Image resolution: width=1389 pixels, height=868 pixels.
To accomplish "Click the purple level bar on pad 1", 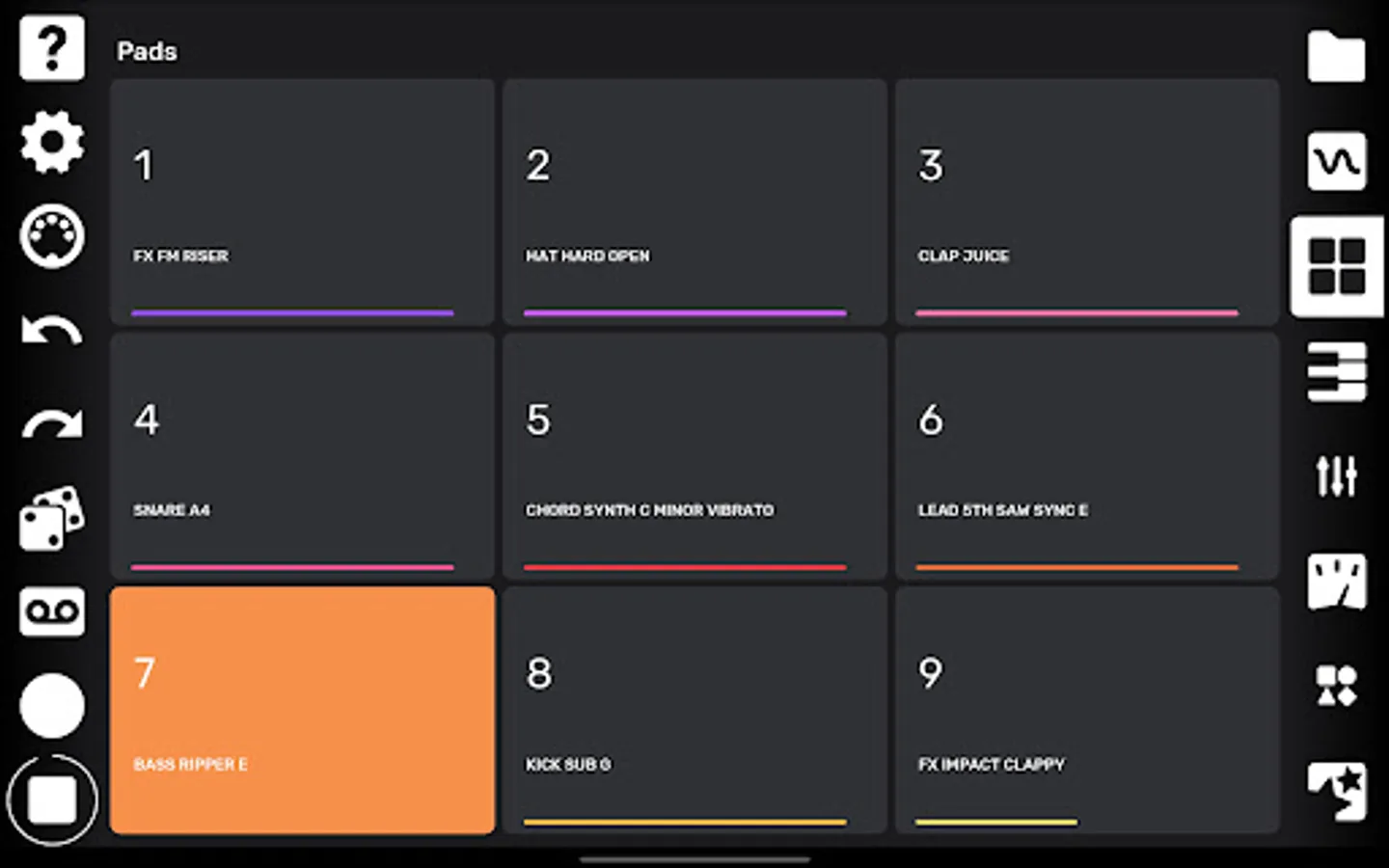I will (292, 312).
